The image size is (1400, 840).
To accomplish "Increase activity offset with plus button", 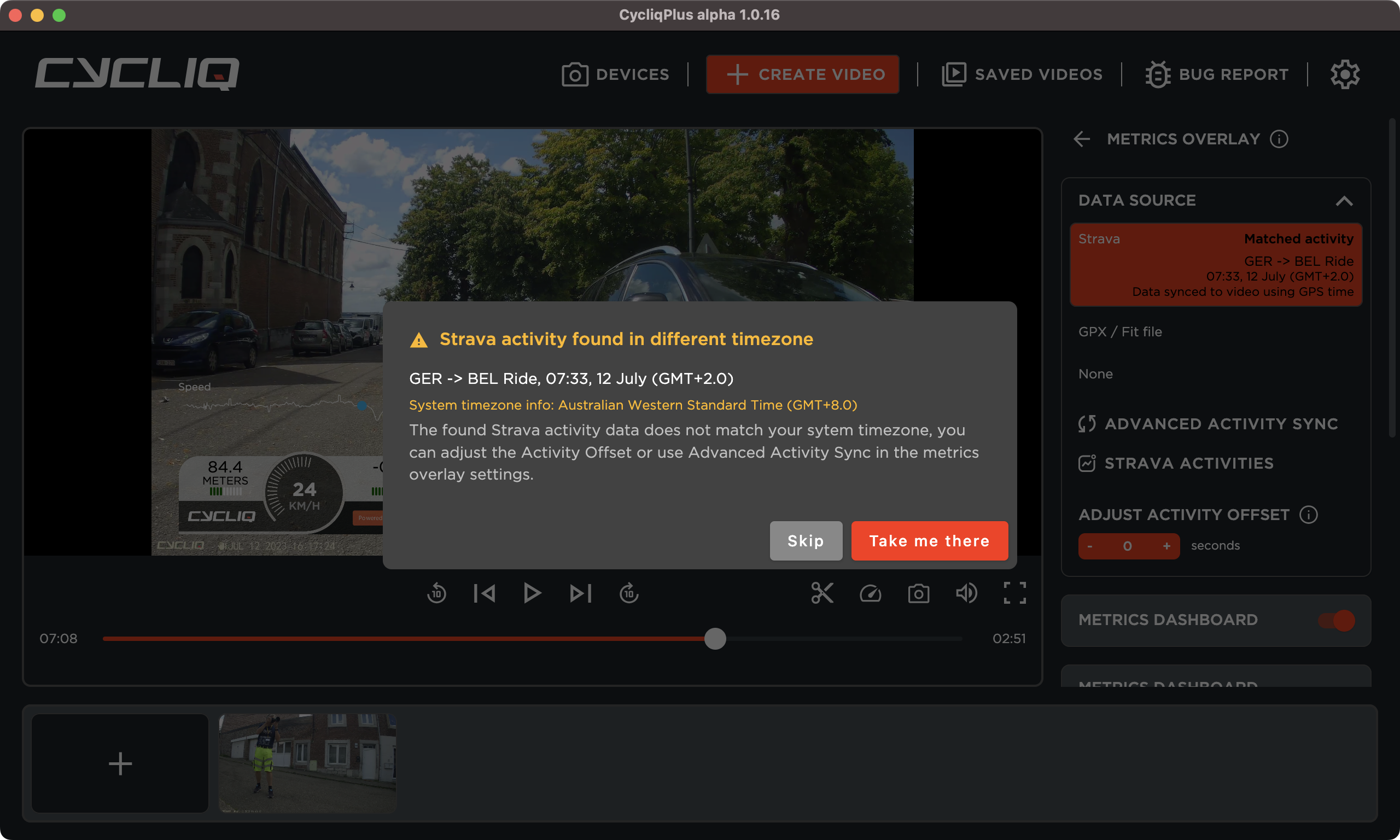I will [x=1166, y=546].
